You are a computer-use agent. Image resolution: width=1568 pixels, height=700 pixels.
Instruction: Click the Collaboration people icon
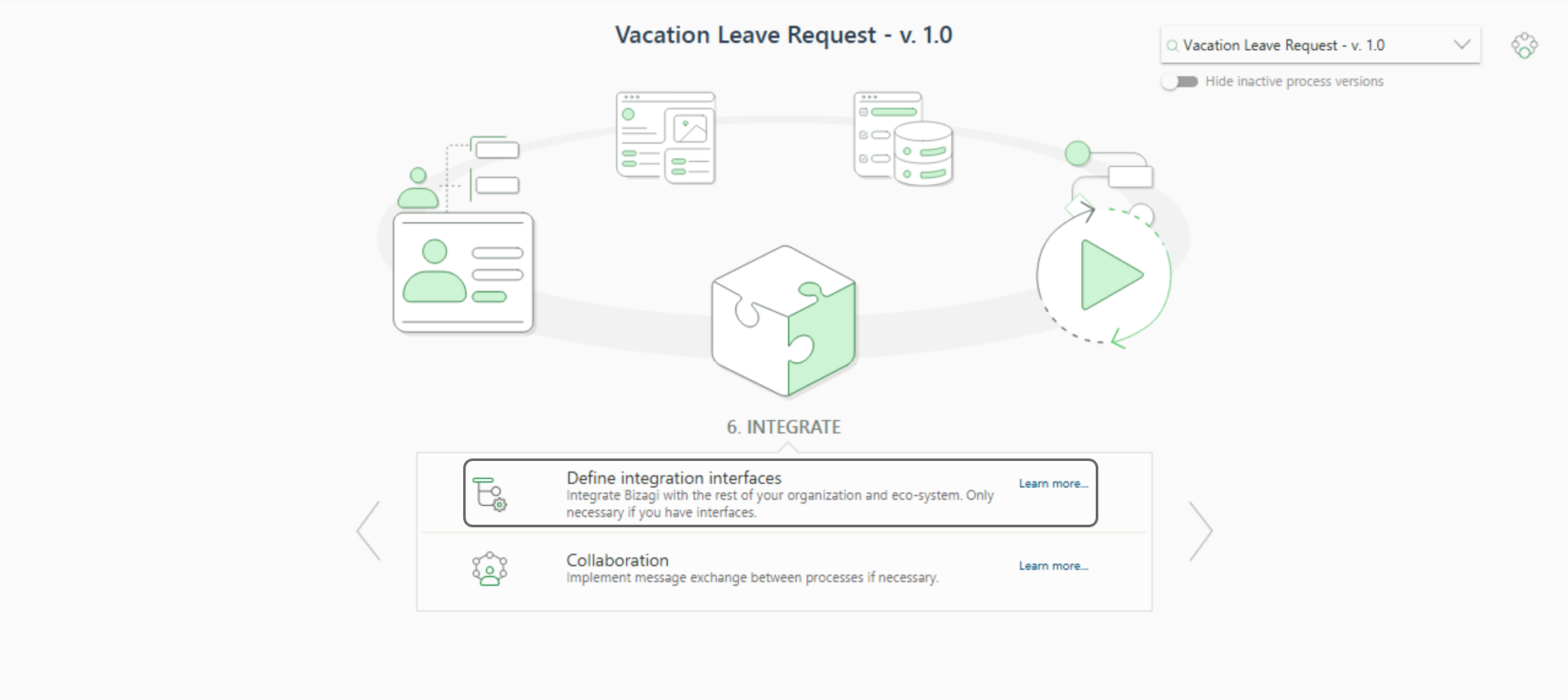(489, 568)
